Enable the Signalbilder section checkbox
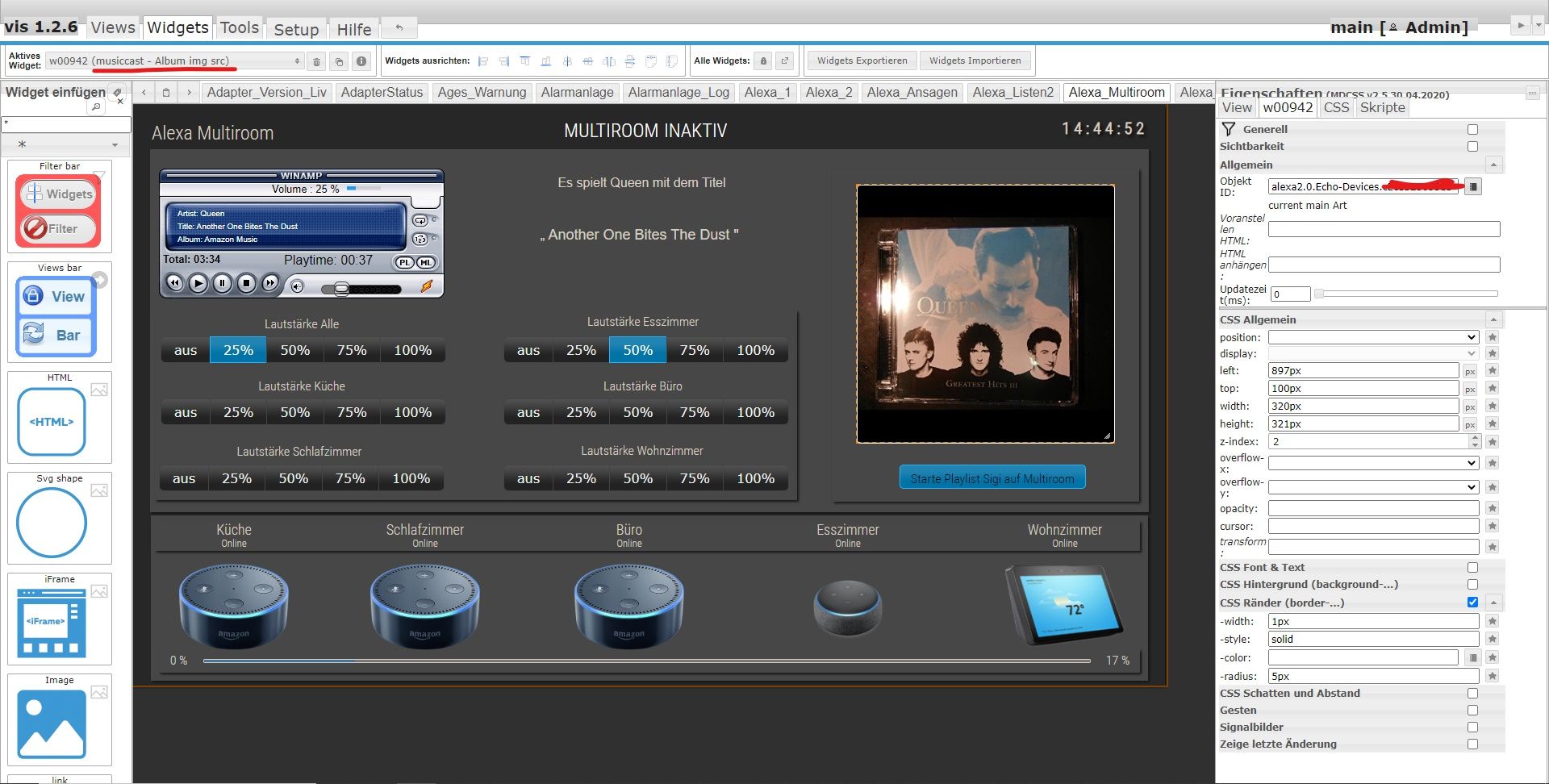1549x784 pixels. tap(1472, 728)
